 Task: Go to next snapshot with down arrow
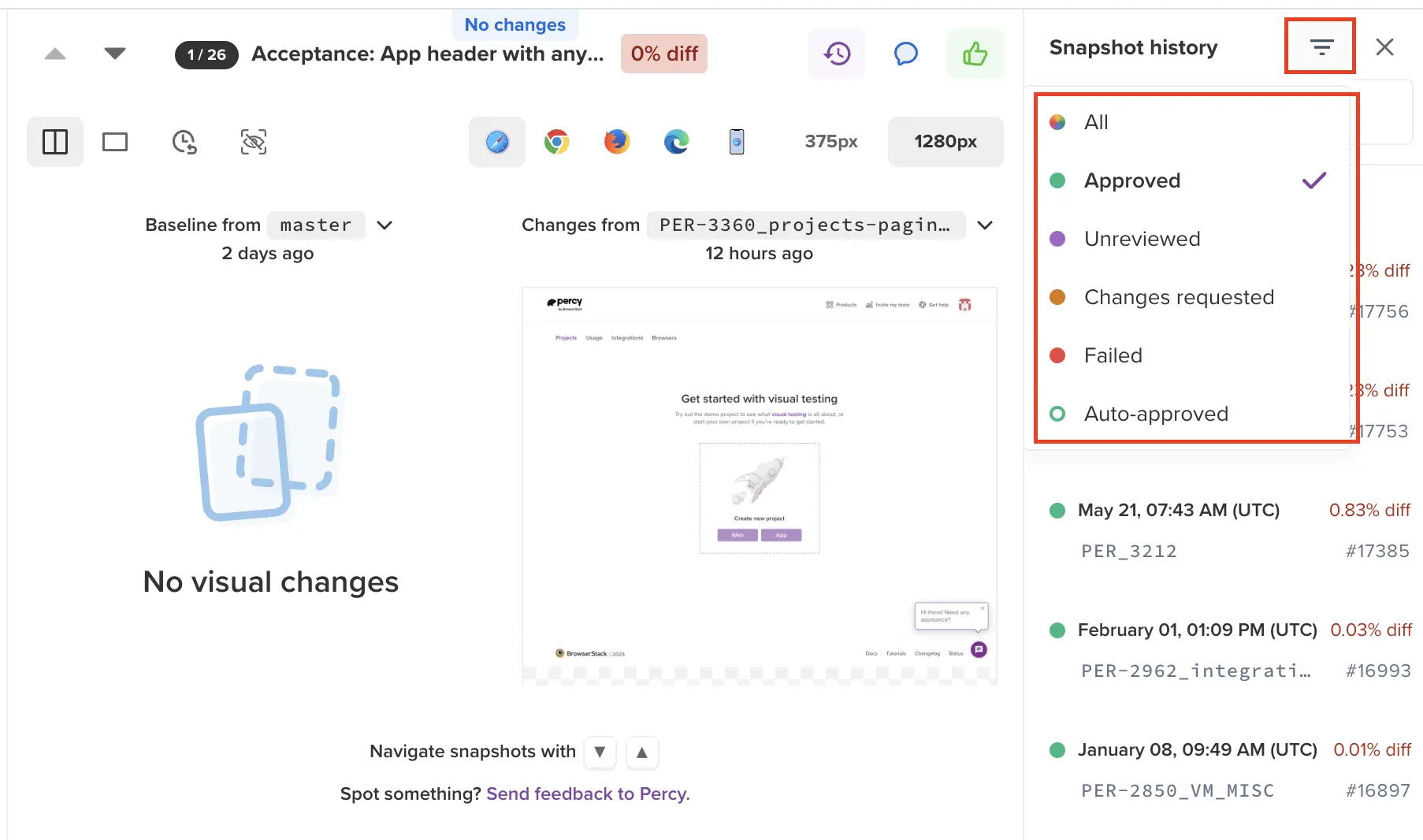(x=115, y=54)
